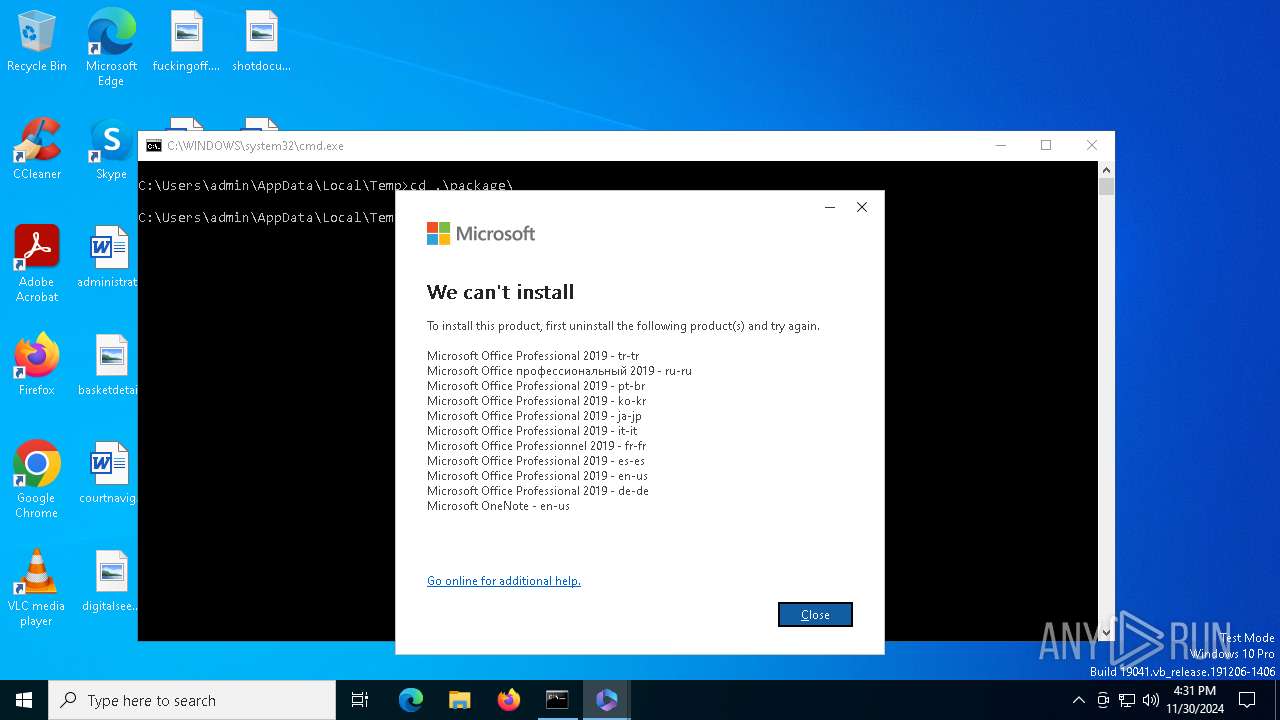Click 'Microsoft Office Professional 2019 - ja-jp' line

click(x=534, y=416)
